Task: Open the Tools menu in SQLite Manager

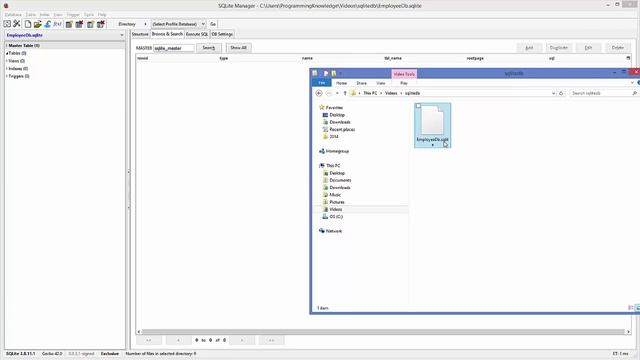Action: click(x=89, y=15)
